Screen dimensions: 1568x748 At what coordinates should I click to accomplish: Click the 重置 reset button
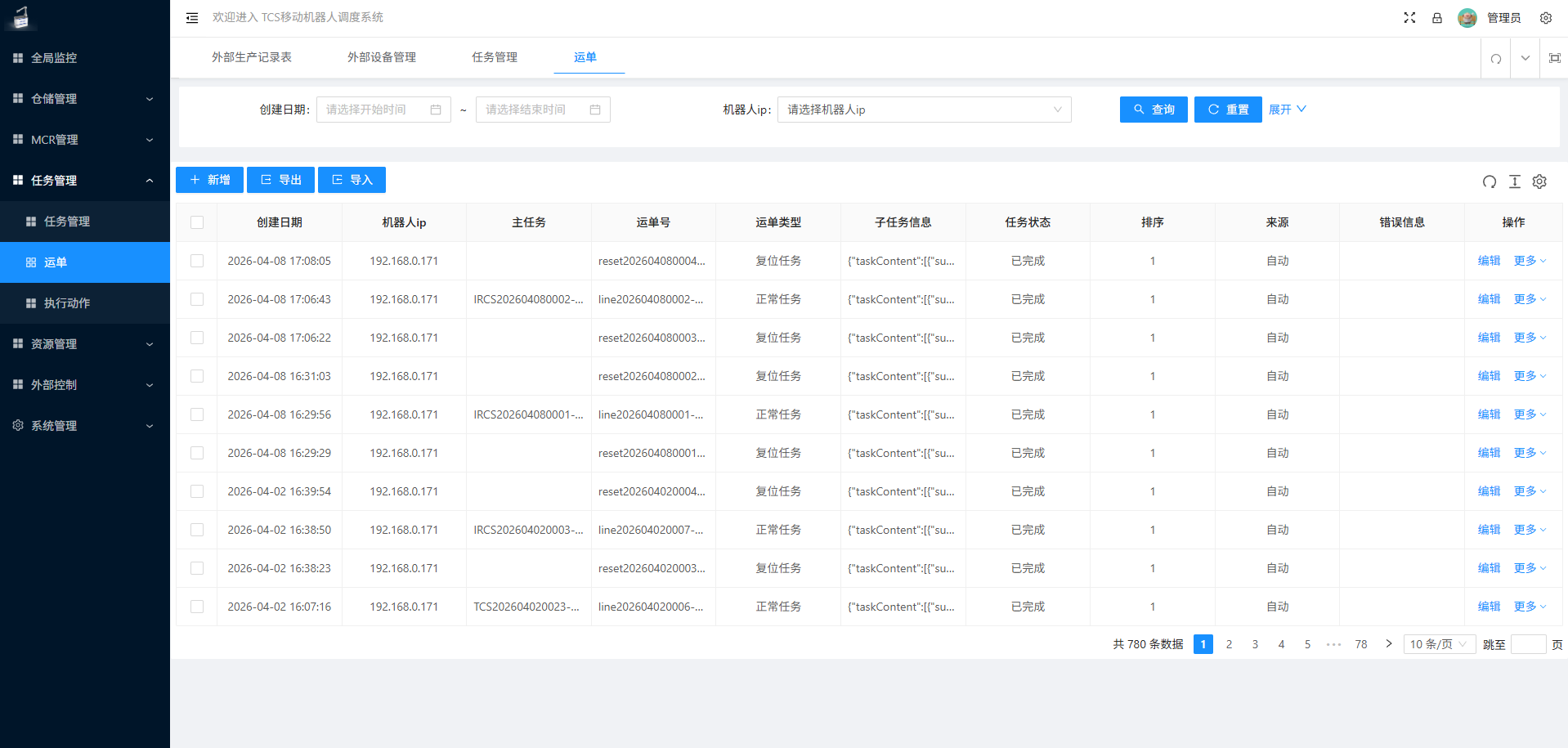pos(1228,110)
